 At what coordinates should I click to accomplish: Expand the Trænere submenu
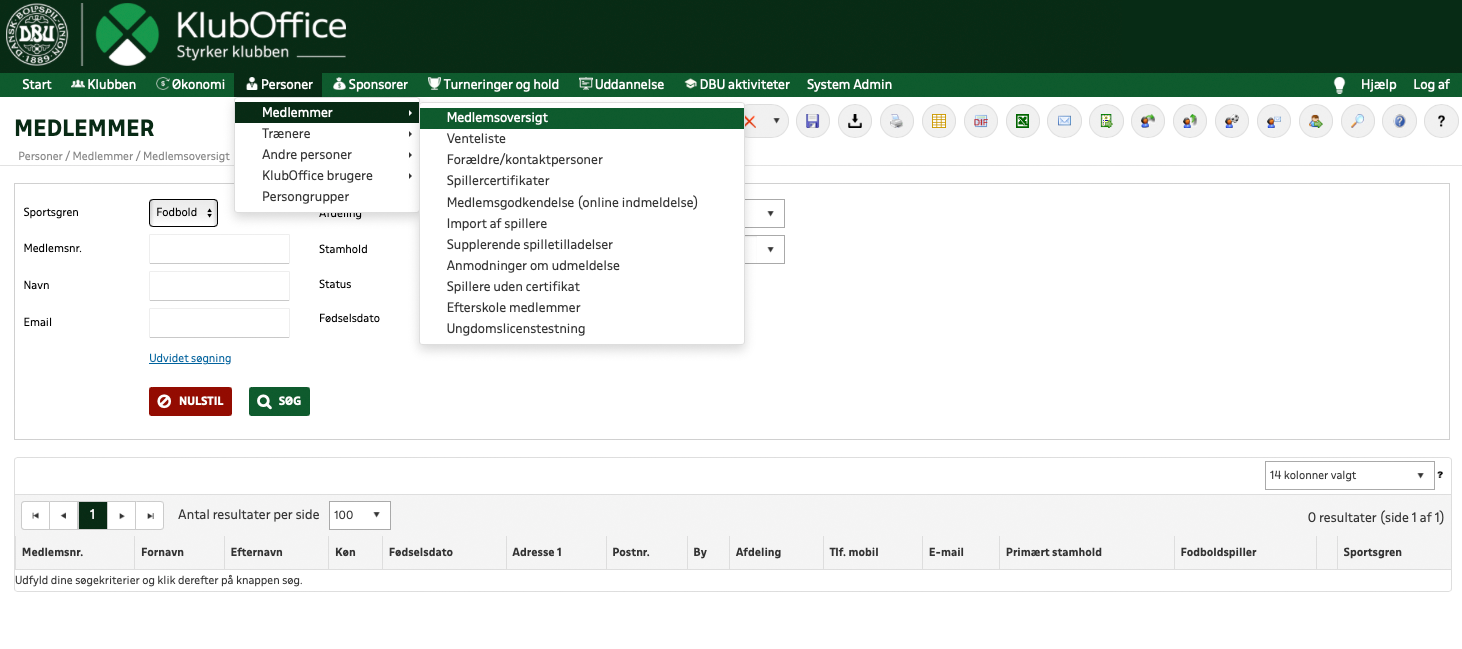coord(327,134)
